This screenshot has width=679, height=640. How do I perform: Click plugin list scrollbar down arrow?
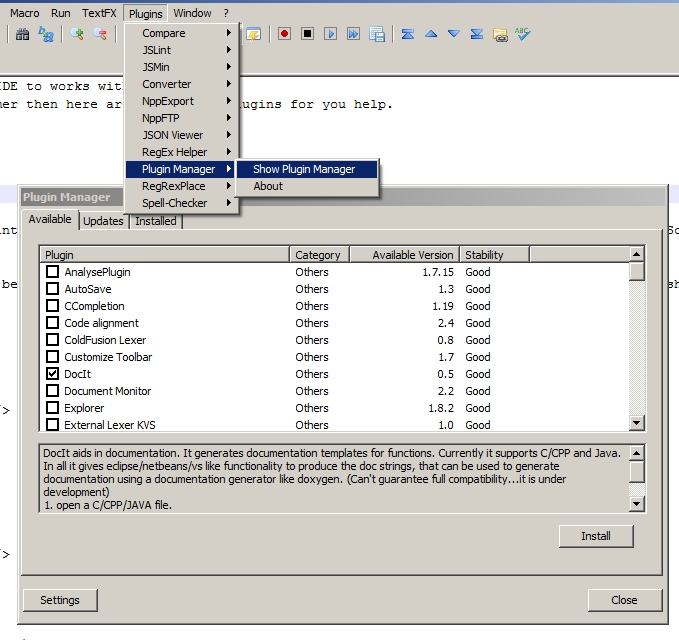click(636, 423)
